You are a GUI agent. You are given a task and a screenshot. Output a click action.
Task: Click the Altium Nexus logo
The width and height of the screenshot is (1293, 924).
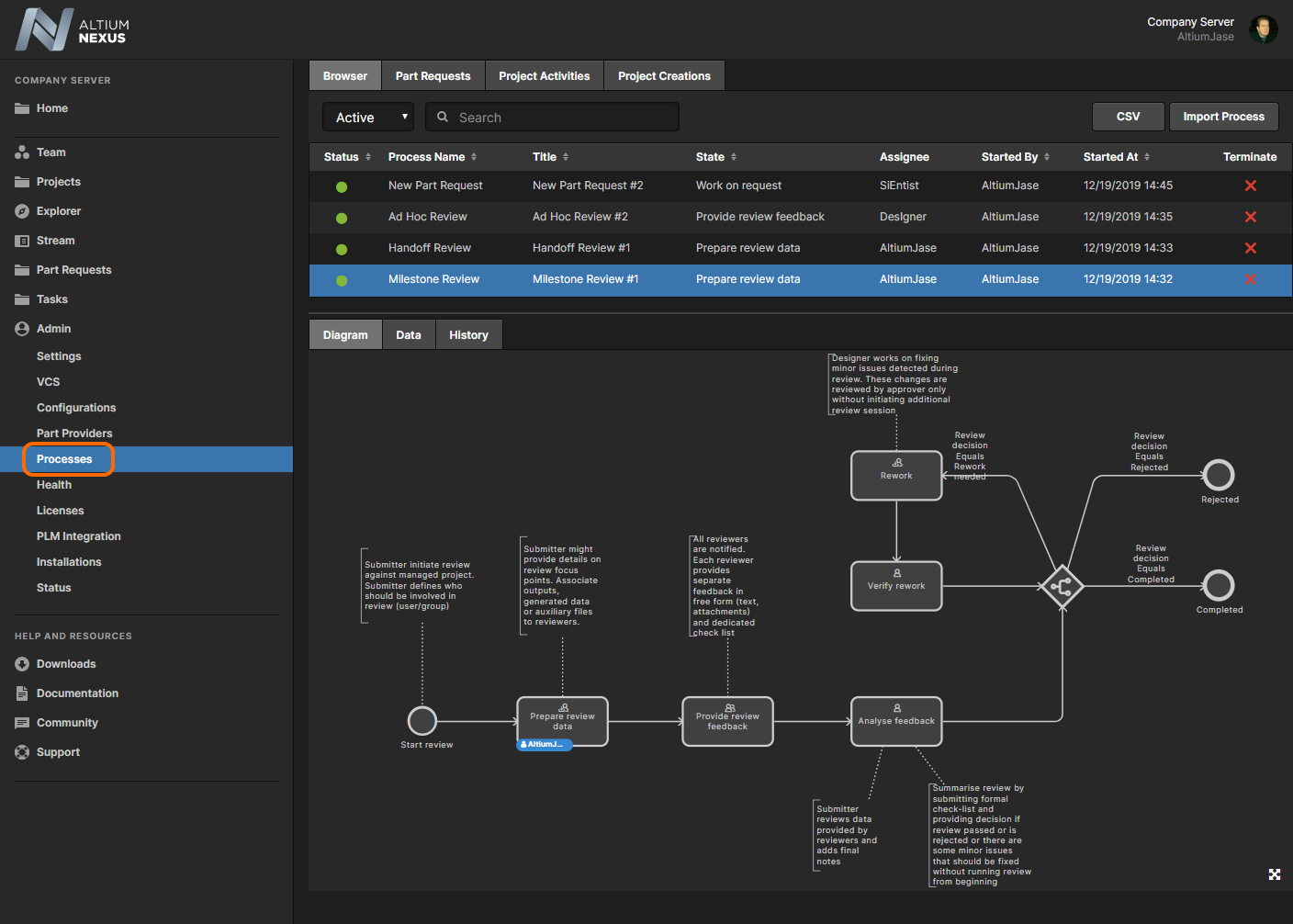(x=72, y=29)
